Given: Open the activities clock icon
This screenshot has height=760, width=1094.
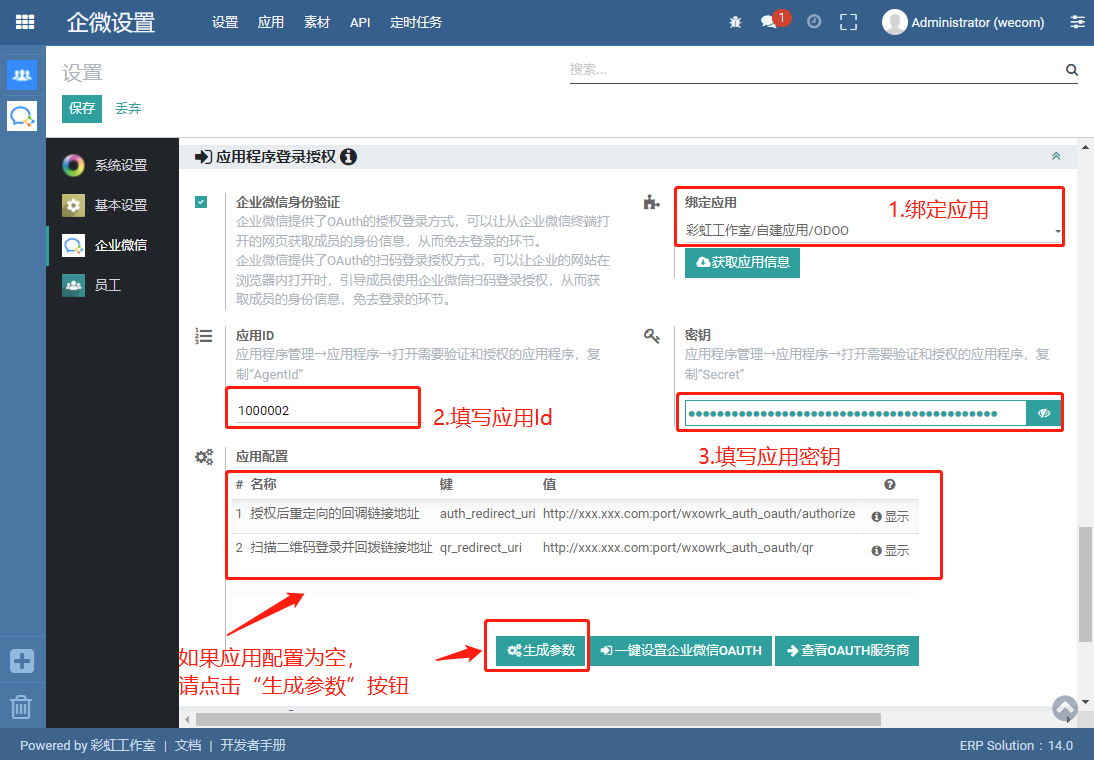Looking at the screenshot, I should [x=814, y=22].
